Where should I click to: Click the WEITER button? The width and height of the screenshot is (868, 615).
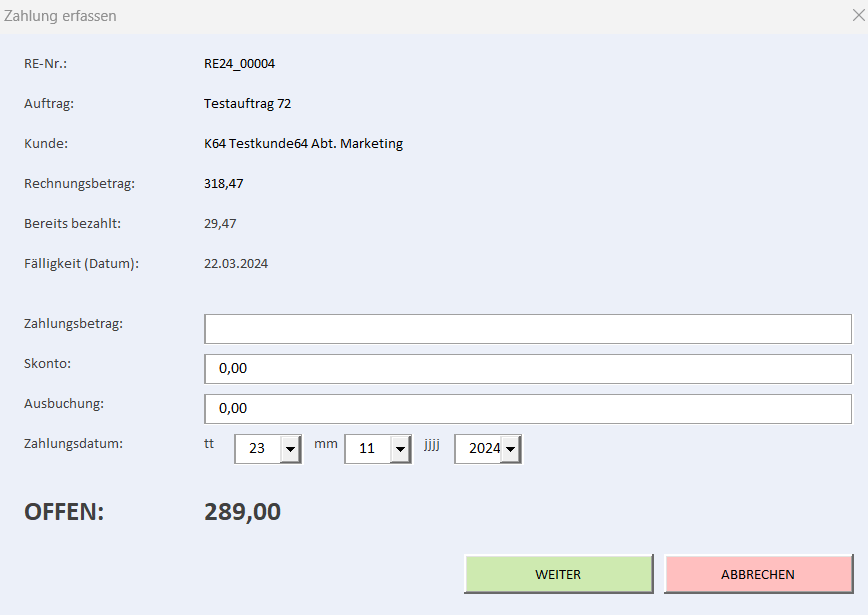point(559,574)
